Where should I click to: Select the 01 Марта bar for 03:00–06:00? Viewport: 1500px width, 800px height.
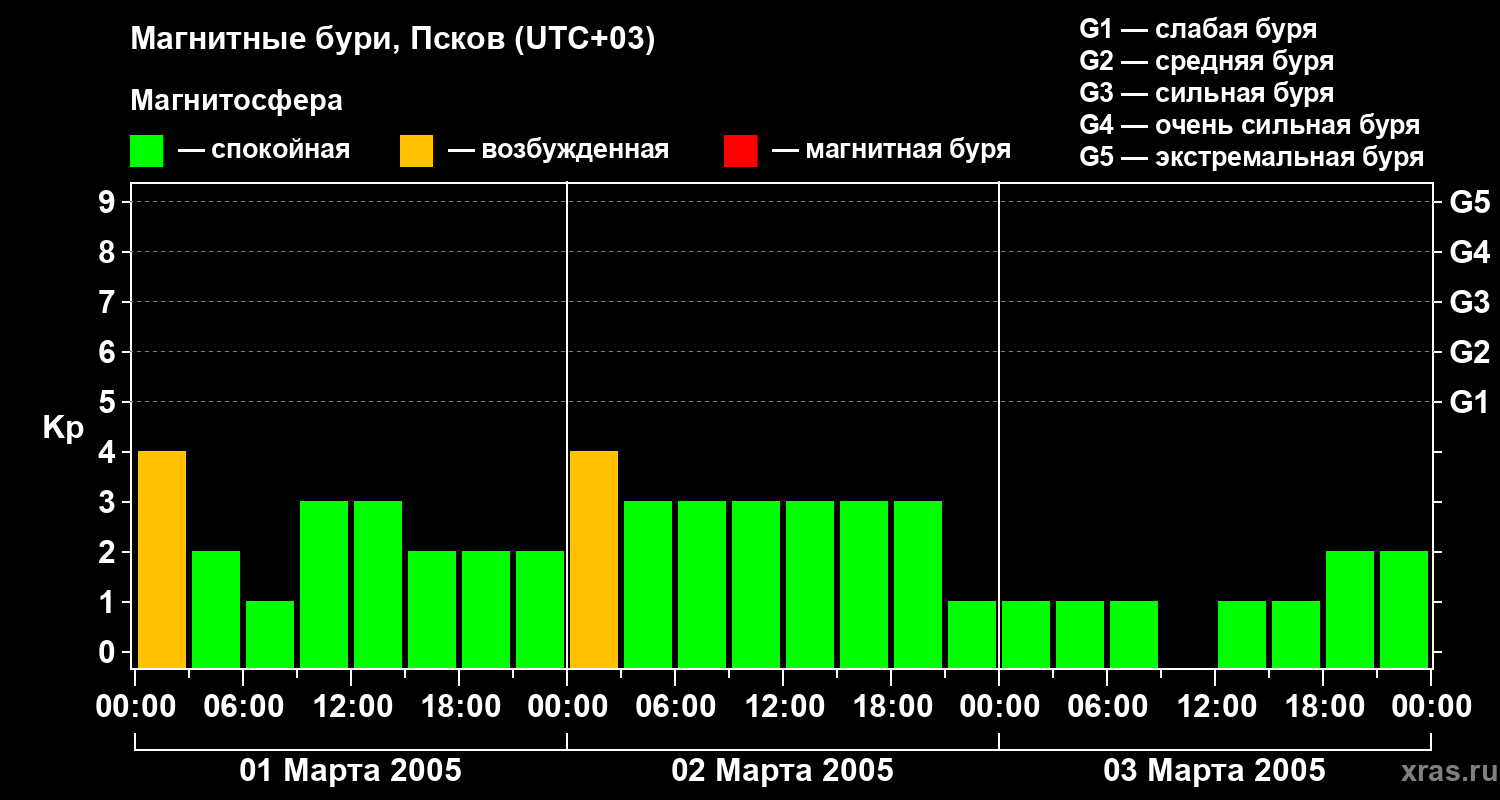(x=216, y=609)
